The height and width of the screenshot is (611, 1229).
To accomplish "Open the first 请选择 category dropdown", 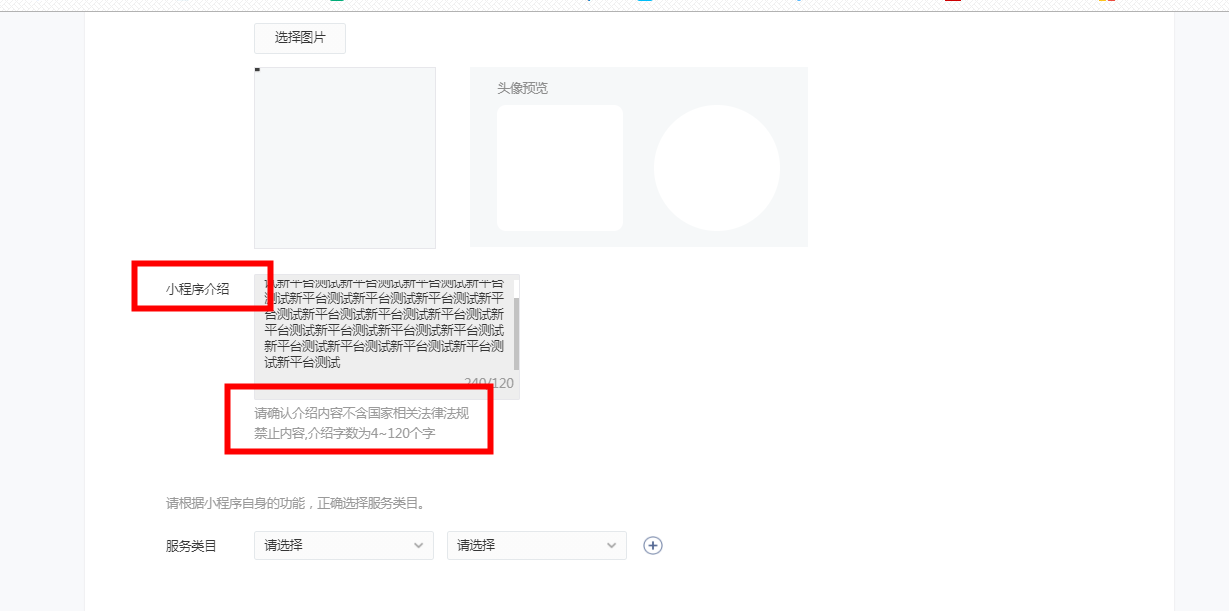I will click(344, 545).
